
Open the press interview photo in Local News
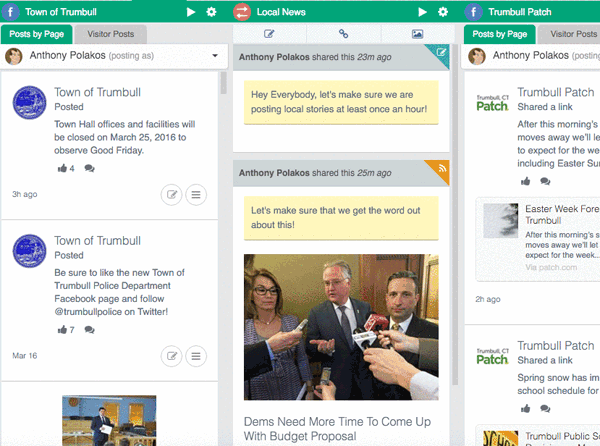pyautogui.click(x=341, y=327)
